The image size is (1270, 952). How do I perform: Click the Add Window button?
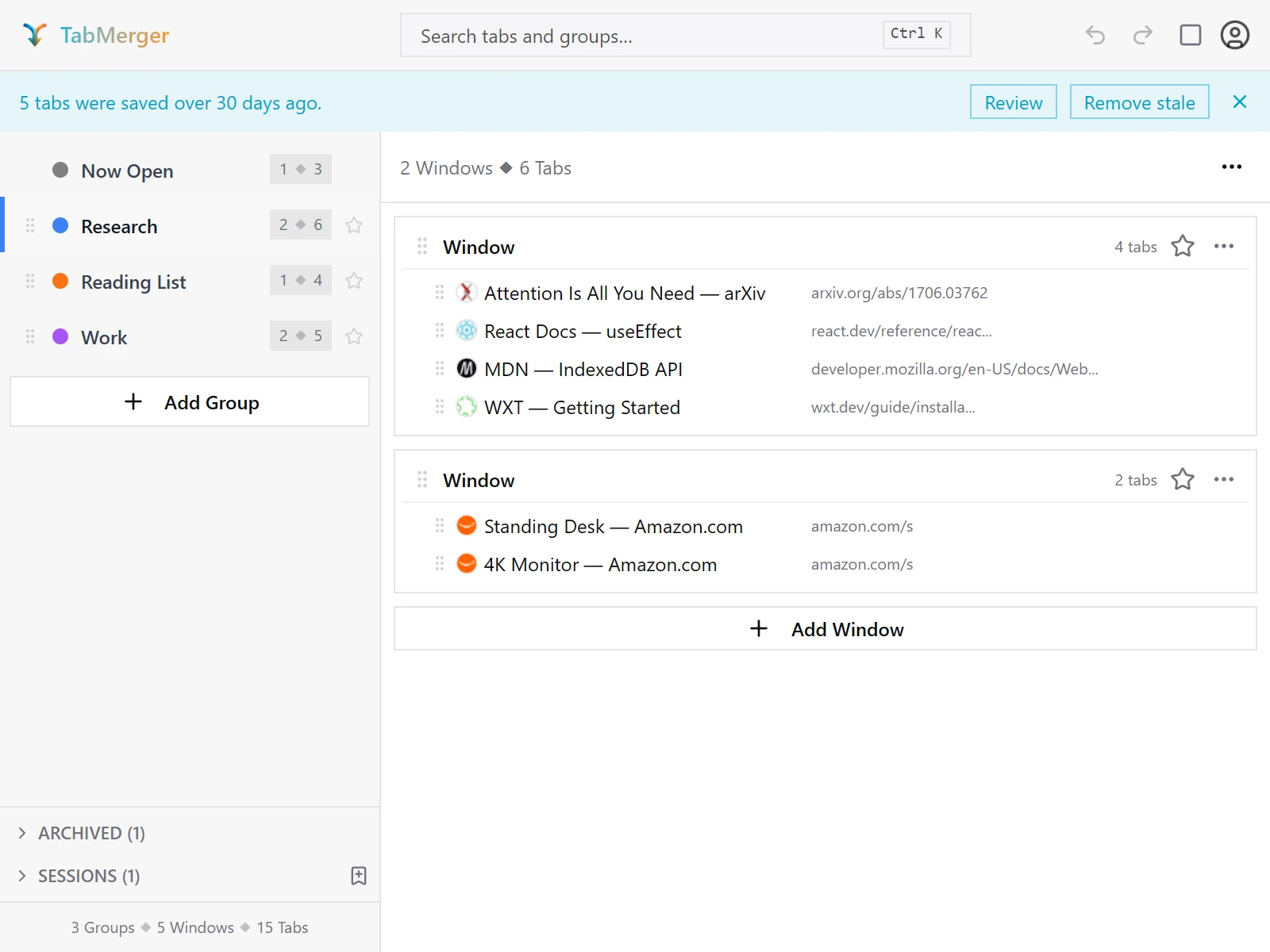coord(825,628)
